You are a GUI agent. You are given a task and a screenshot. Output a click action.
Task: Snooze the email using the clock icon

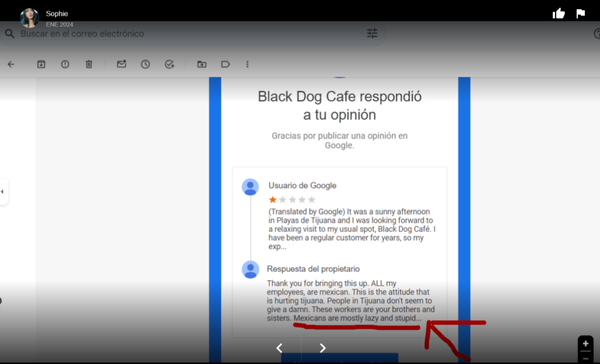tap(145, 64)
